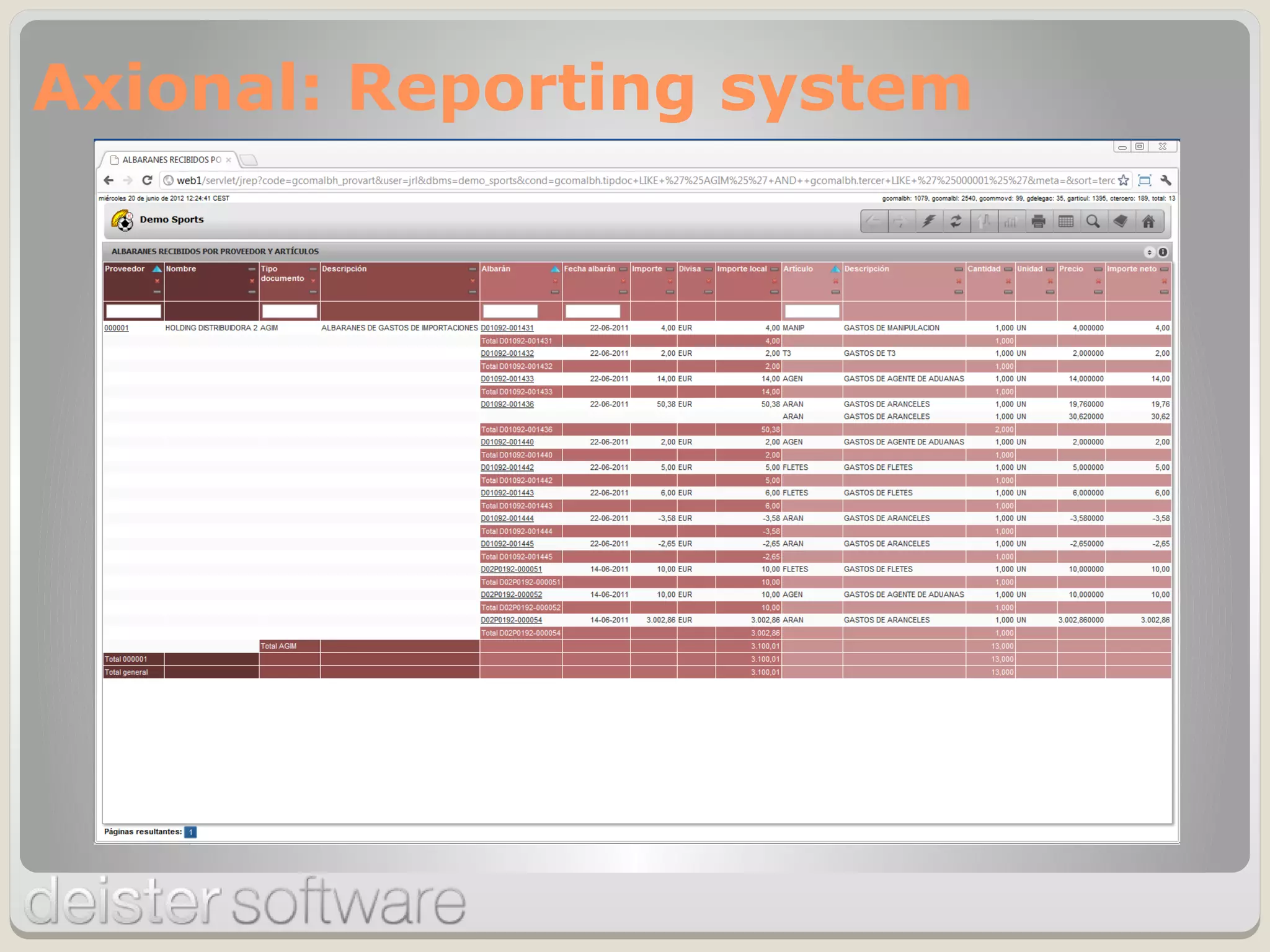Click the lightning bolt toolbar icon
The width and height of the screenshot is (1270, 952).
point(928,221)
